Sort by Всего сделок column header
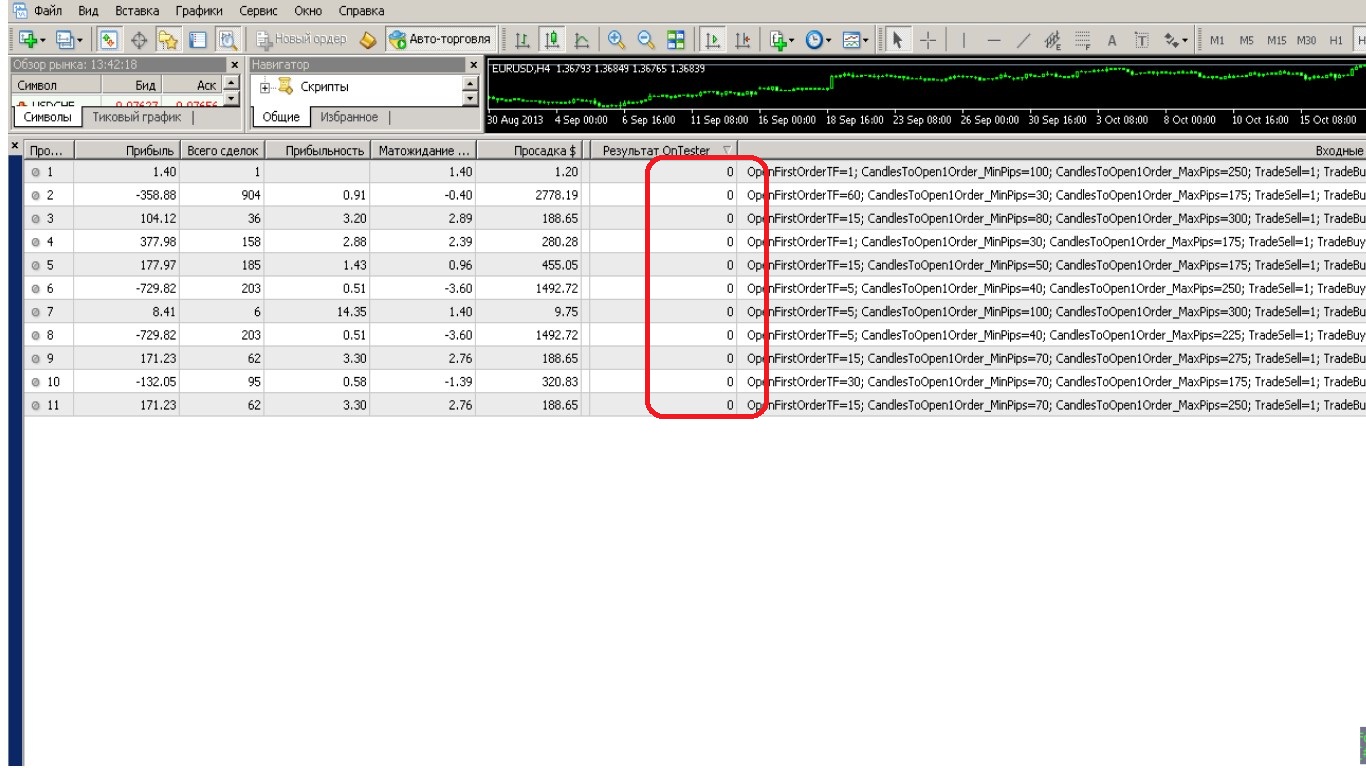 223,151
